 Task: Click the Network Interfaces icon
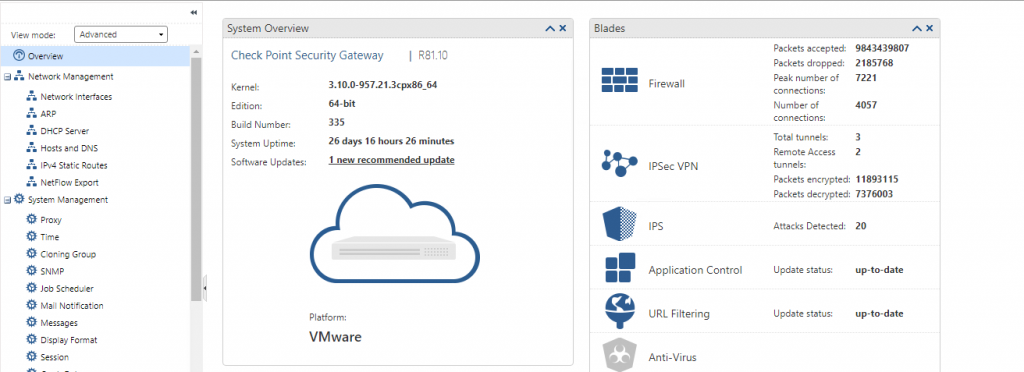tap(31, 97)
